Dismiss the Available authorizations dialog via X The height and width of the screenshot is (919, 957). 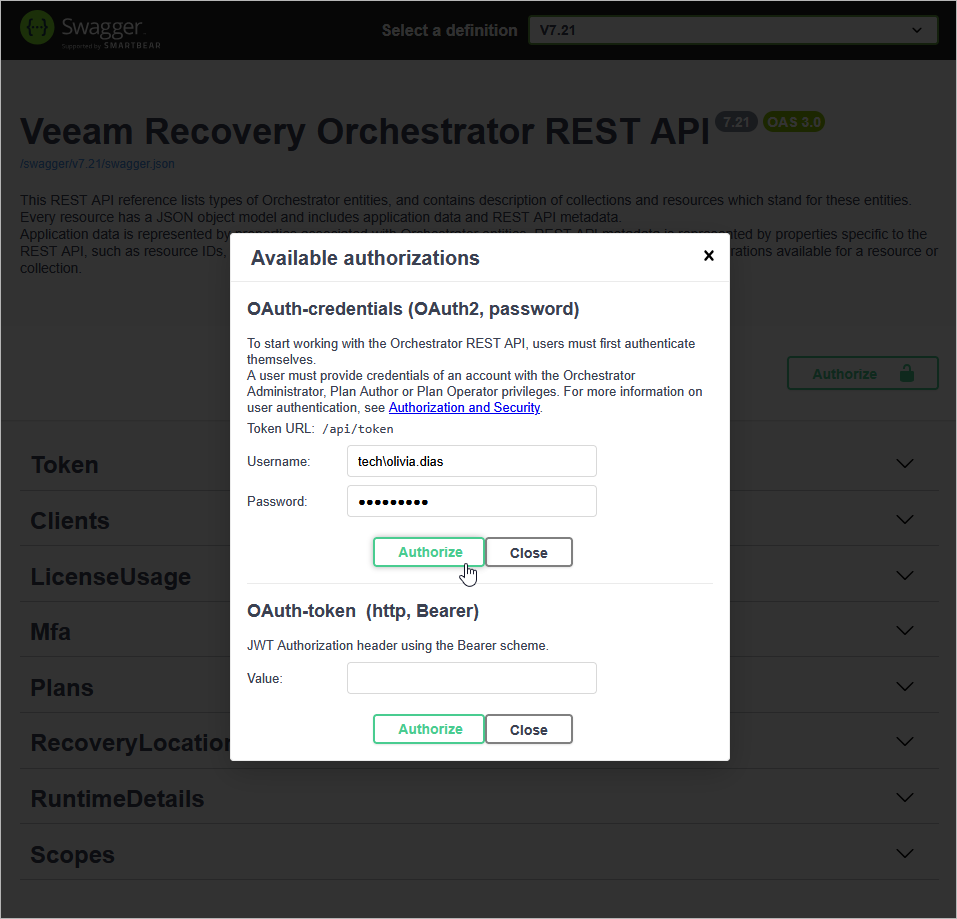point(708,255)
